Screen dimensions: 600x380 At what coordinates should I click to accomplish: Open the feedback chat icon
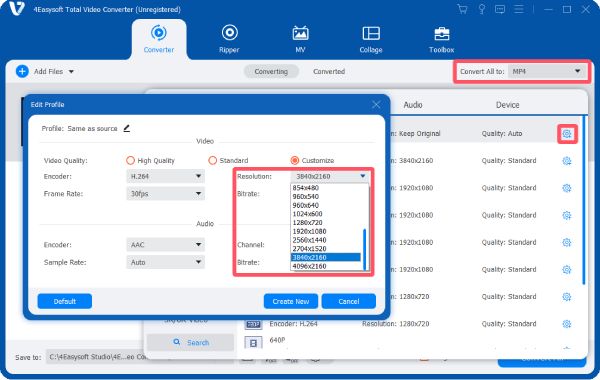pos(500,9)
